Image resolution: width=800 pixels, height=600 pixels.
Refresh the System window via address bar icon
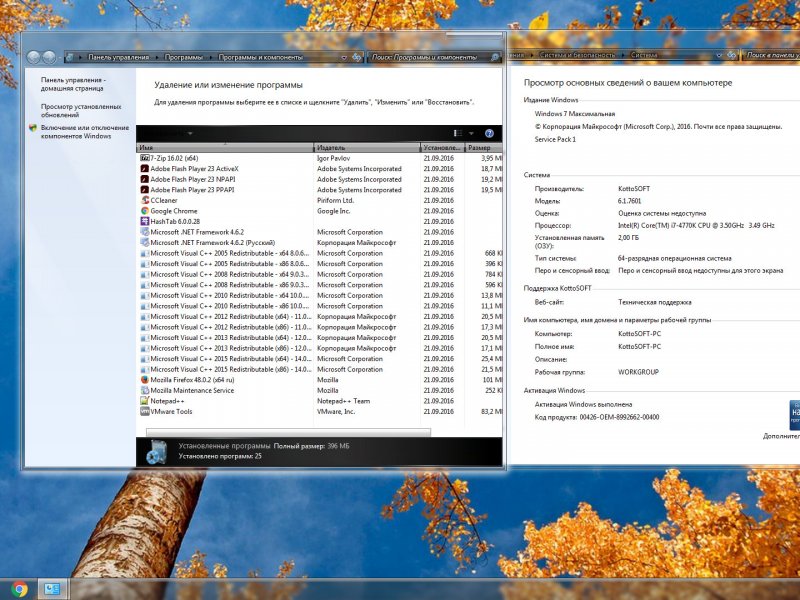pos(732,55)
